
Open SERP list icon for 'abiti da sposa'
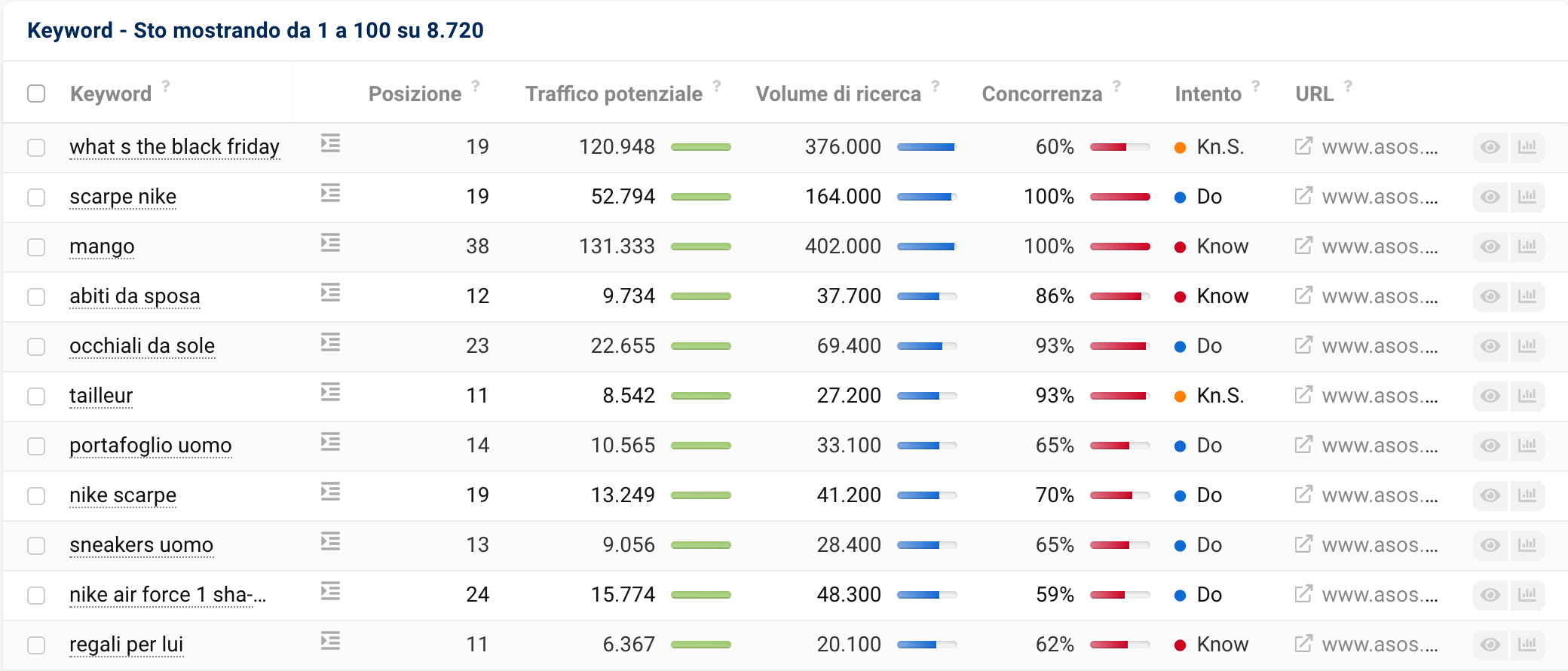pyautogui.click(x=330, y=293)
